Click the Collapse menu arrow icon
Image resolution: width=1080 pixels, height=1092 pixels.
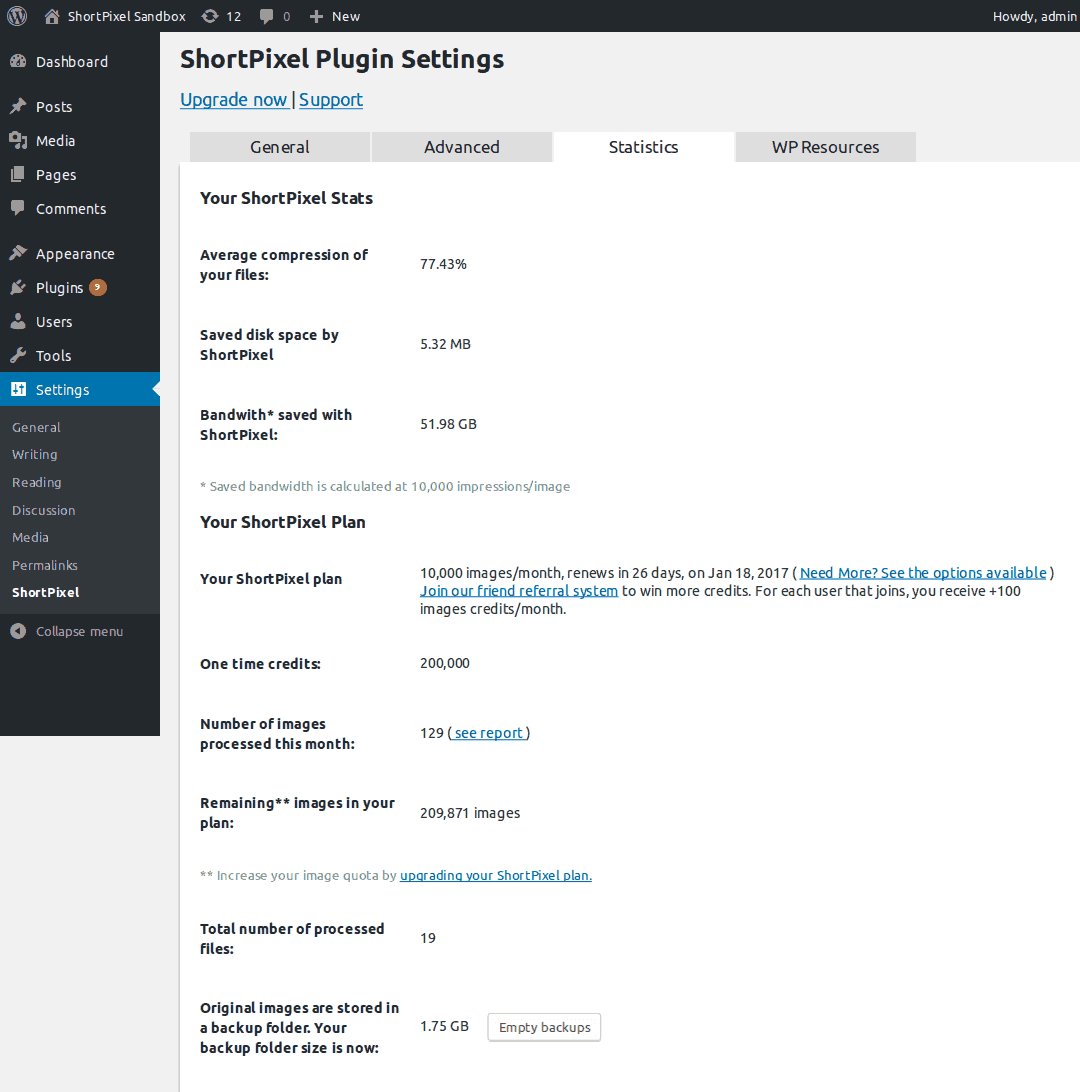[18, 631]
